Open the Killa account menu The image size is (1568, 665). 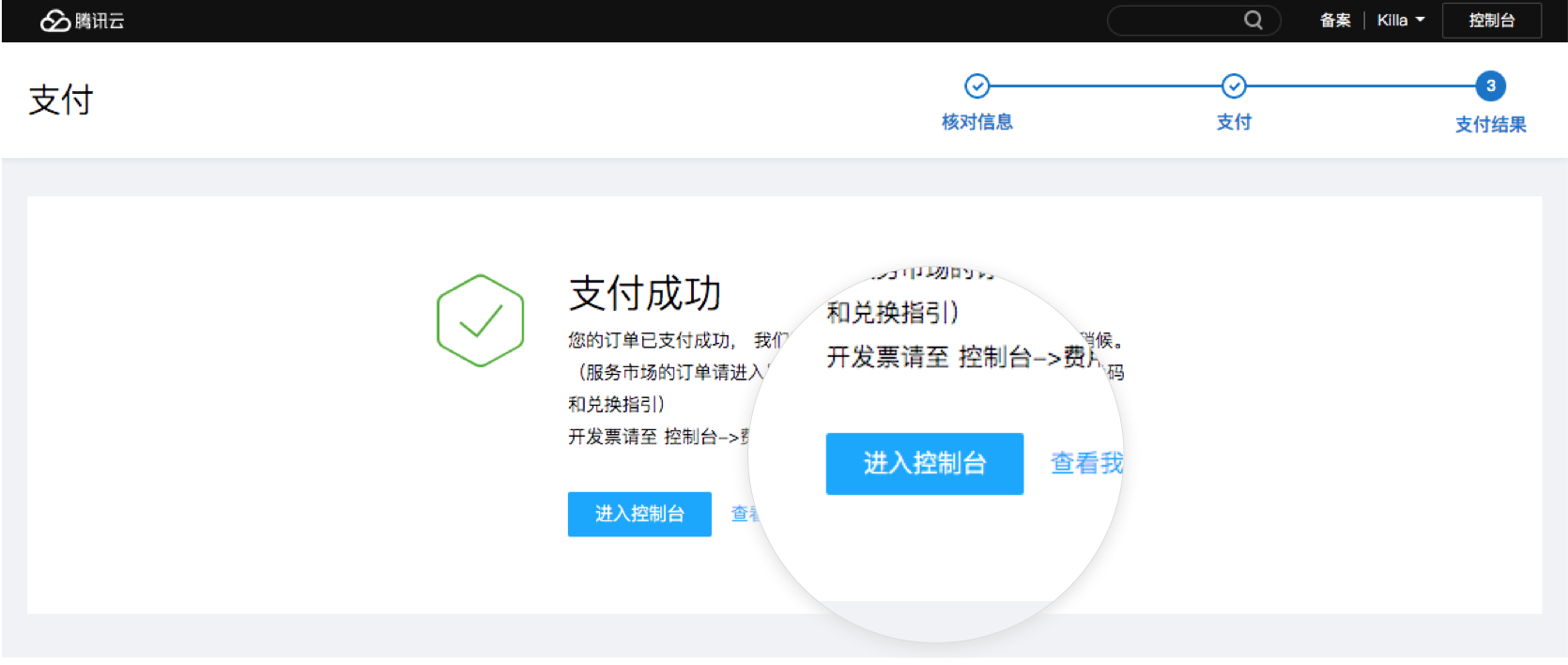[1392, 20]
